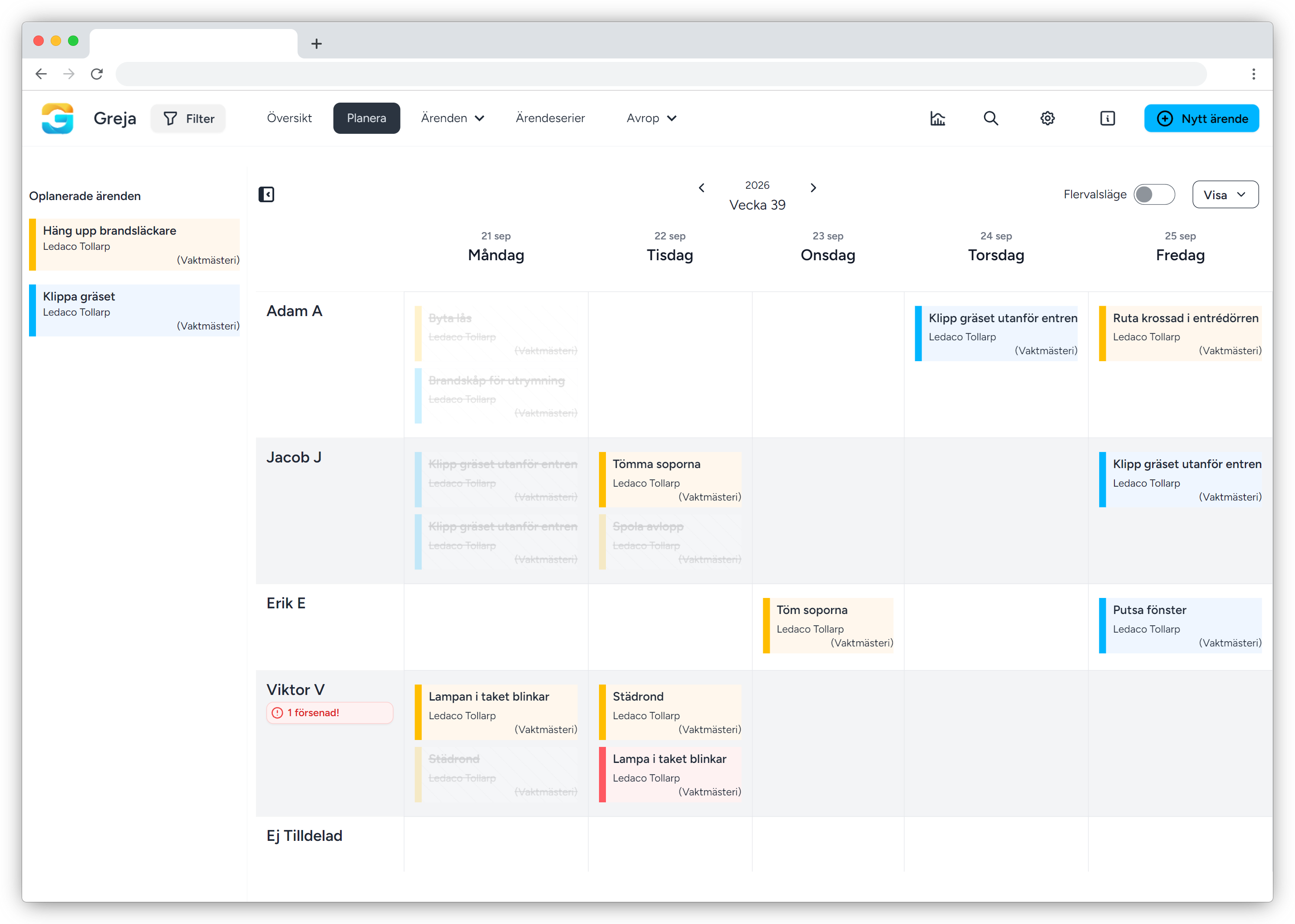Open the info panel icon
This screenshot has width=1295, height=924.
pos(1107,118)
